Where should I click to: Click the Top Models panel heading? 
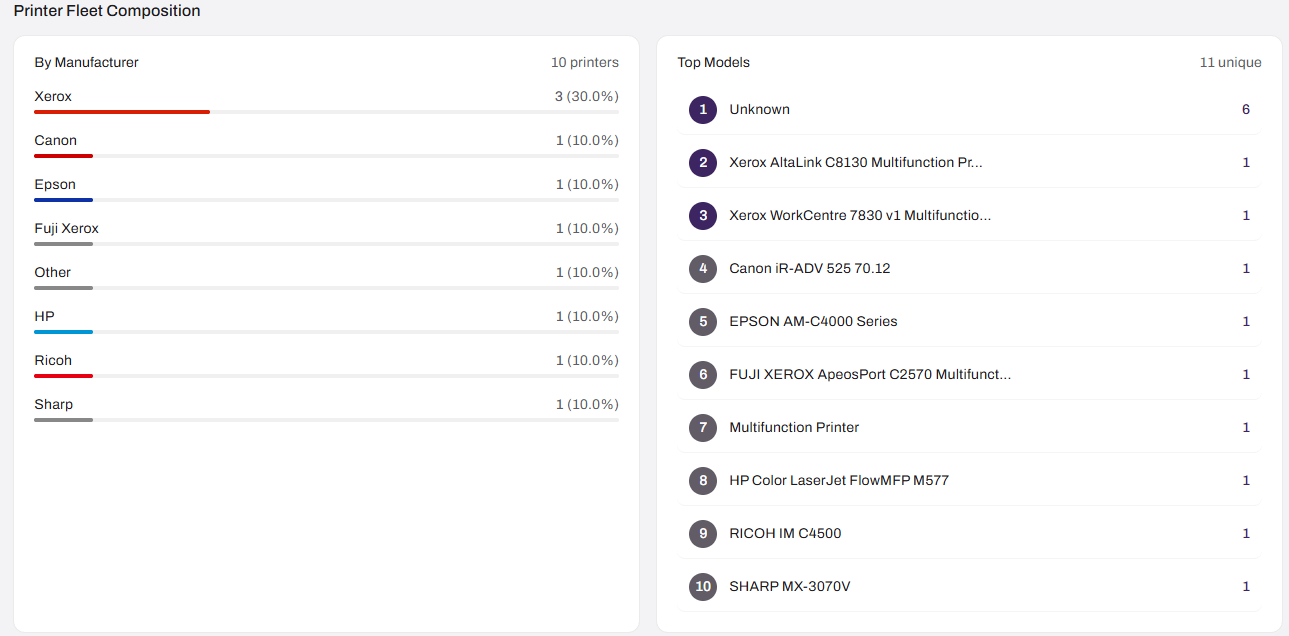pos(713,62)
